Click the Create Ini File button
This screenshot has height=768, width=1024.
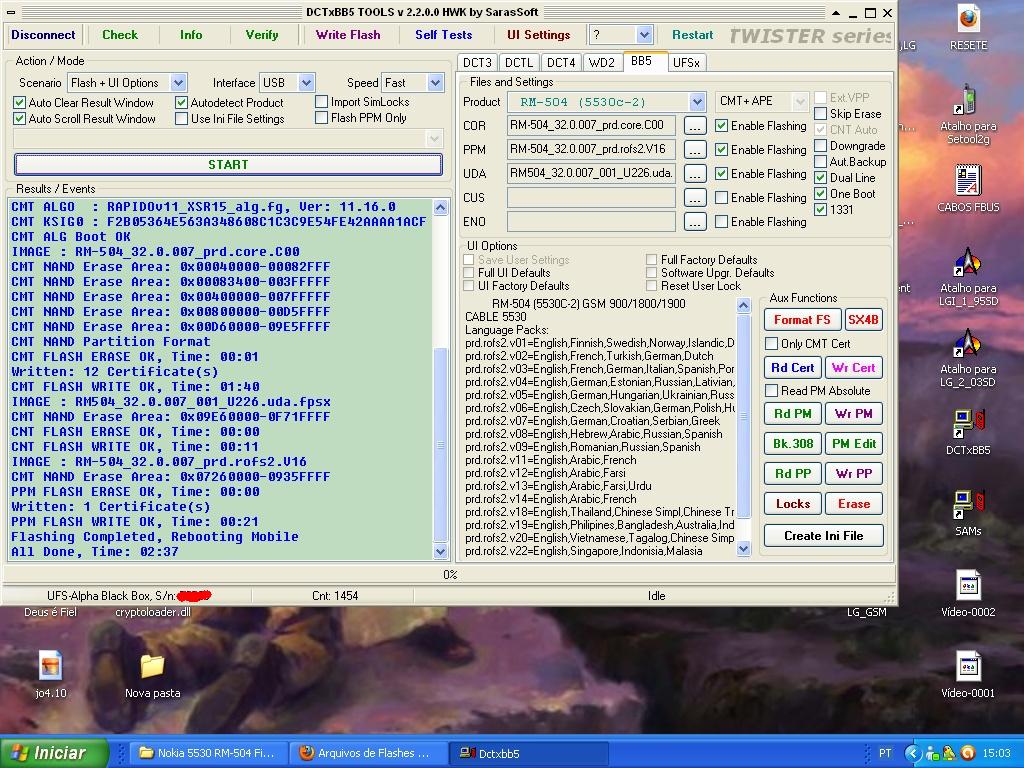[824, 536]
